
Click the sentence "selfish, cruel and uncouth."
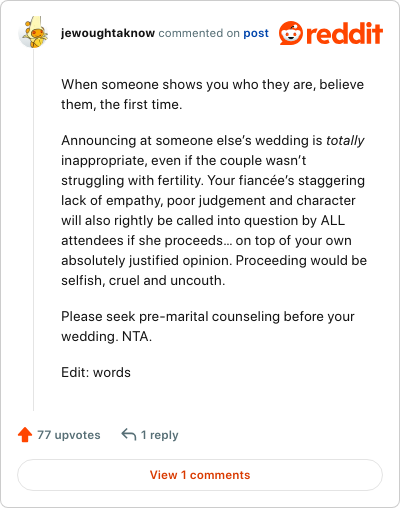(x=143, y=281)
